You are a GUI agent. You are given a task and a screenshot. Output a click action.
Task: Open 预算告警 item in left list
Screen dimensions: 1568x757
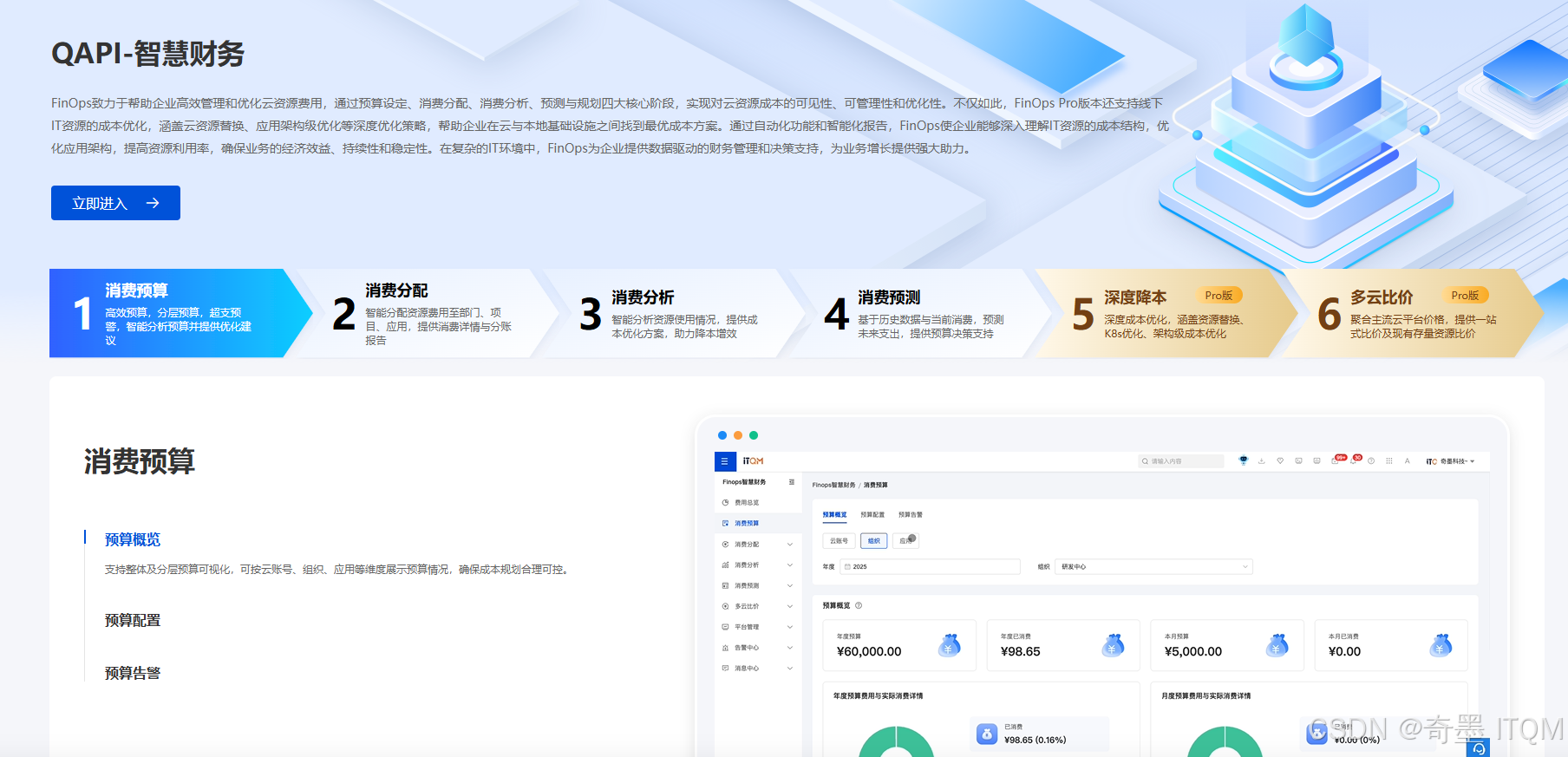point(133,673)
